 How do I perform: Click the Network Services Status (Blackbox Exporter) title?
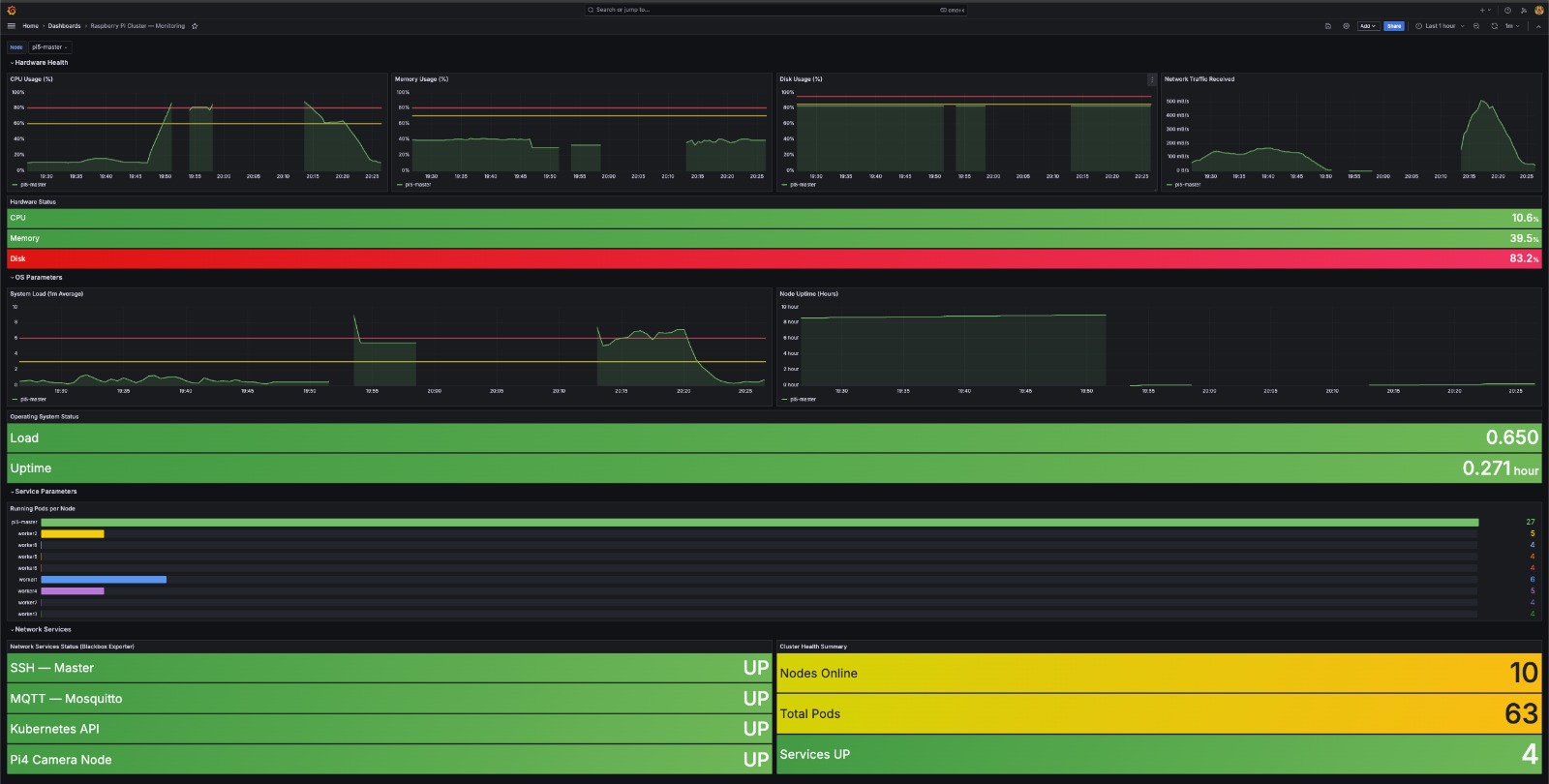click(72, 647)
